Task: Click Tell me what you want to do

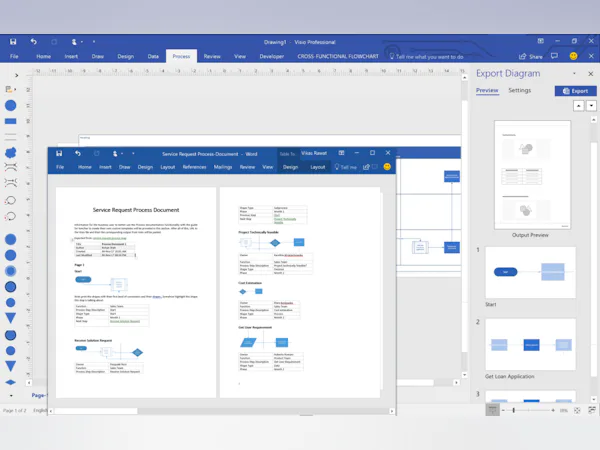Action: (x=426, y=57)
